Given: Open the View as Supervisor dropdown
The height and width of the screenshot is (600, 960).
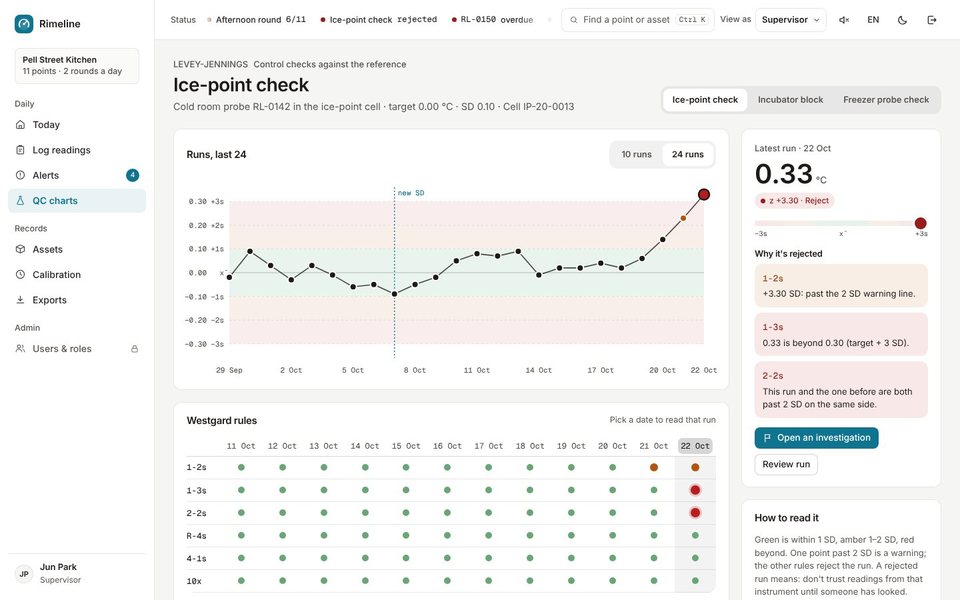Looking at the screenshot, I should (x=790, y=20).
